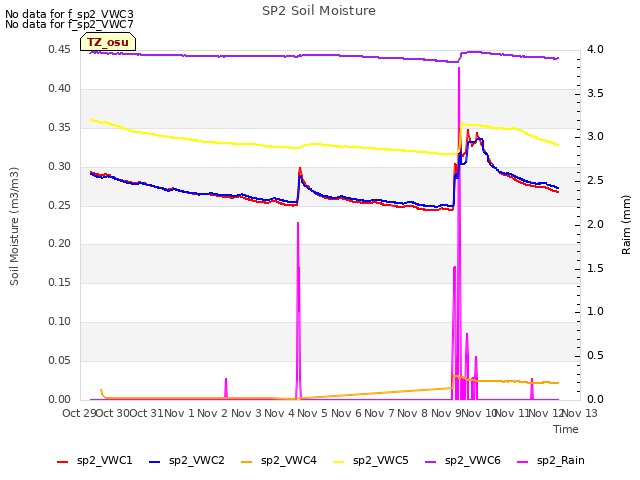Viewport: 640px width, 480px height.
Task: Click the TZ_osu annotation label
Action: 108,42
